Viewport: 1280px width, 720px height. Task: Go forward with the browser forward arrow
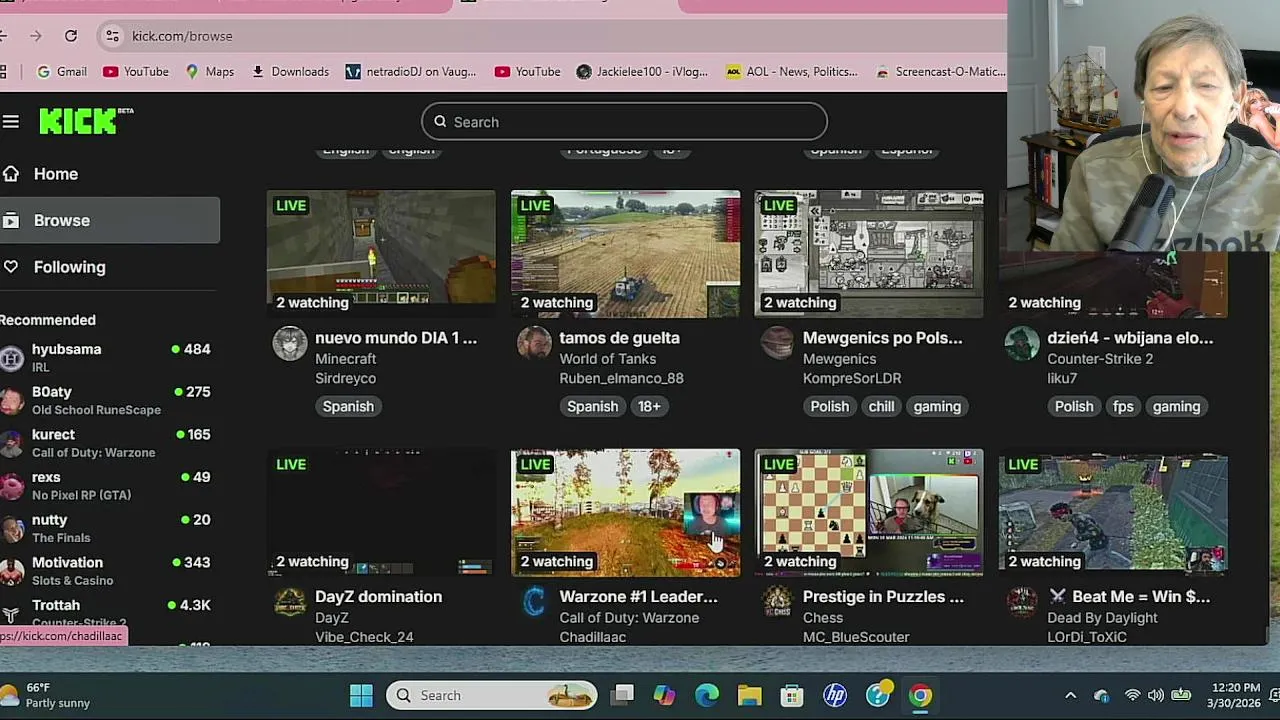(x=36, y=36)
